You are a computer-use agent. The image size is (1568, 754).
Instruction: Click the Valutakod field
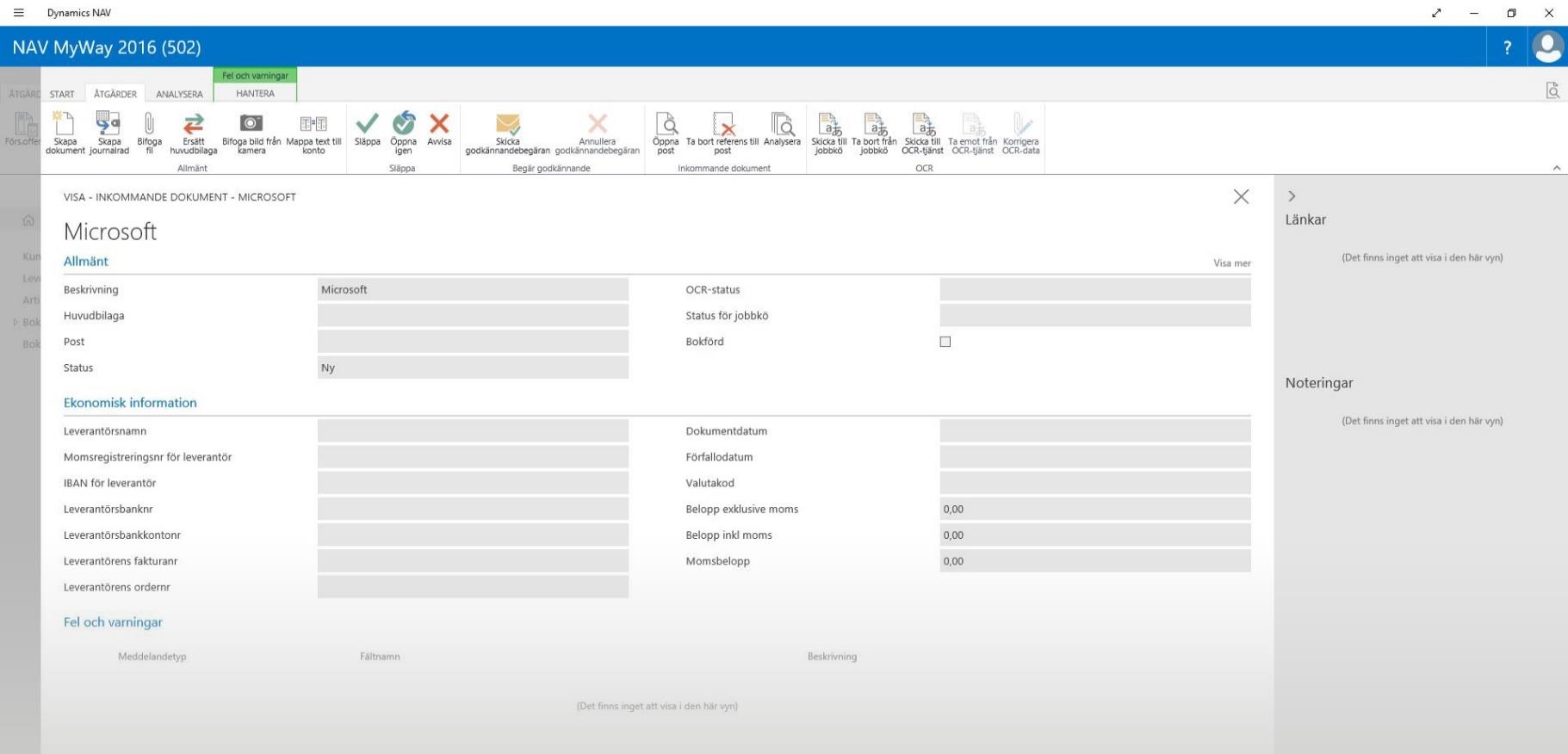coord(1095,483)
